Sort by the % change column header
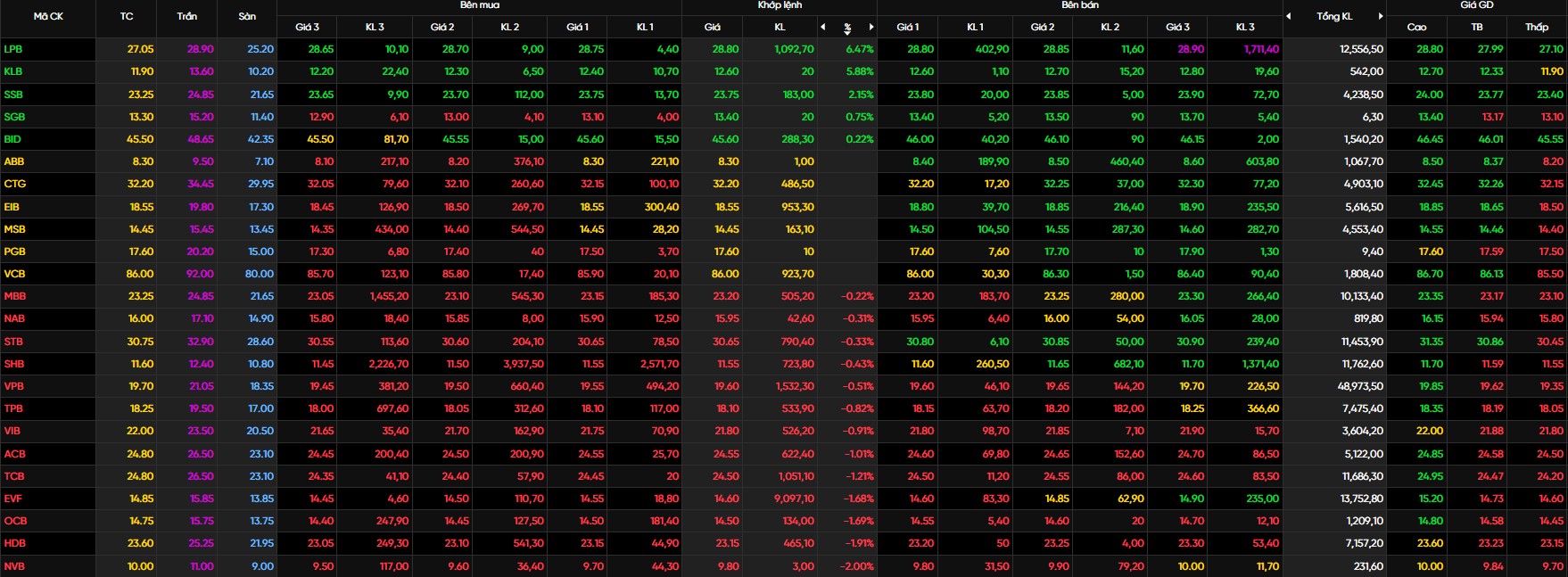This screenshot has height=577, width=1568. point(847,28)
